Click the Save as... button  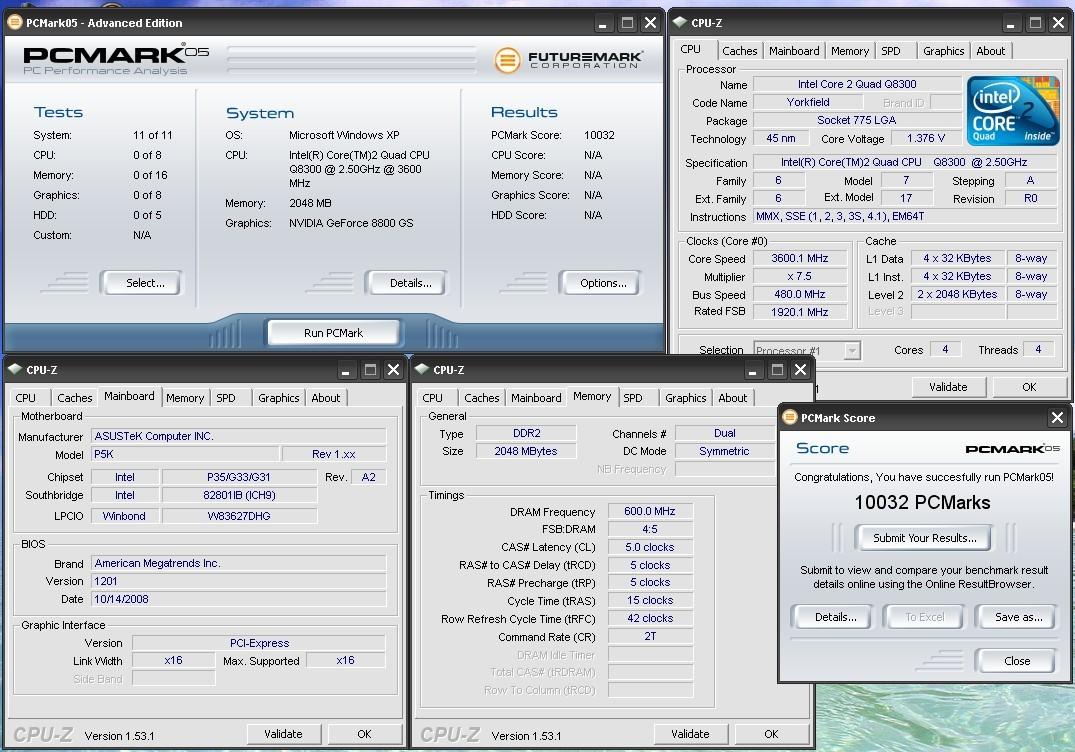coord(1018,617)
